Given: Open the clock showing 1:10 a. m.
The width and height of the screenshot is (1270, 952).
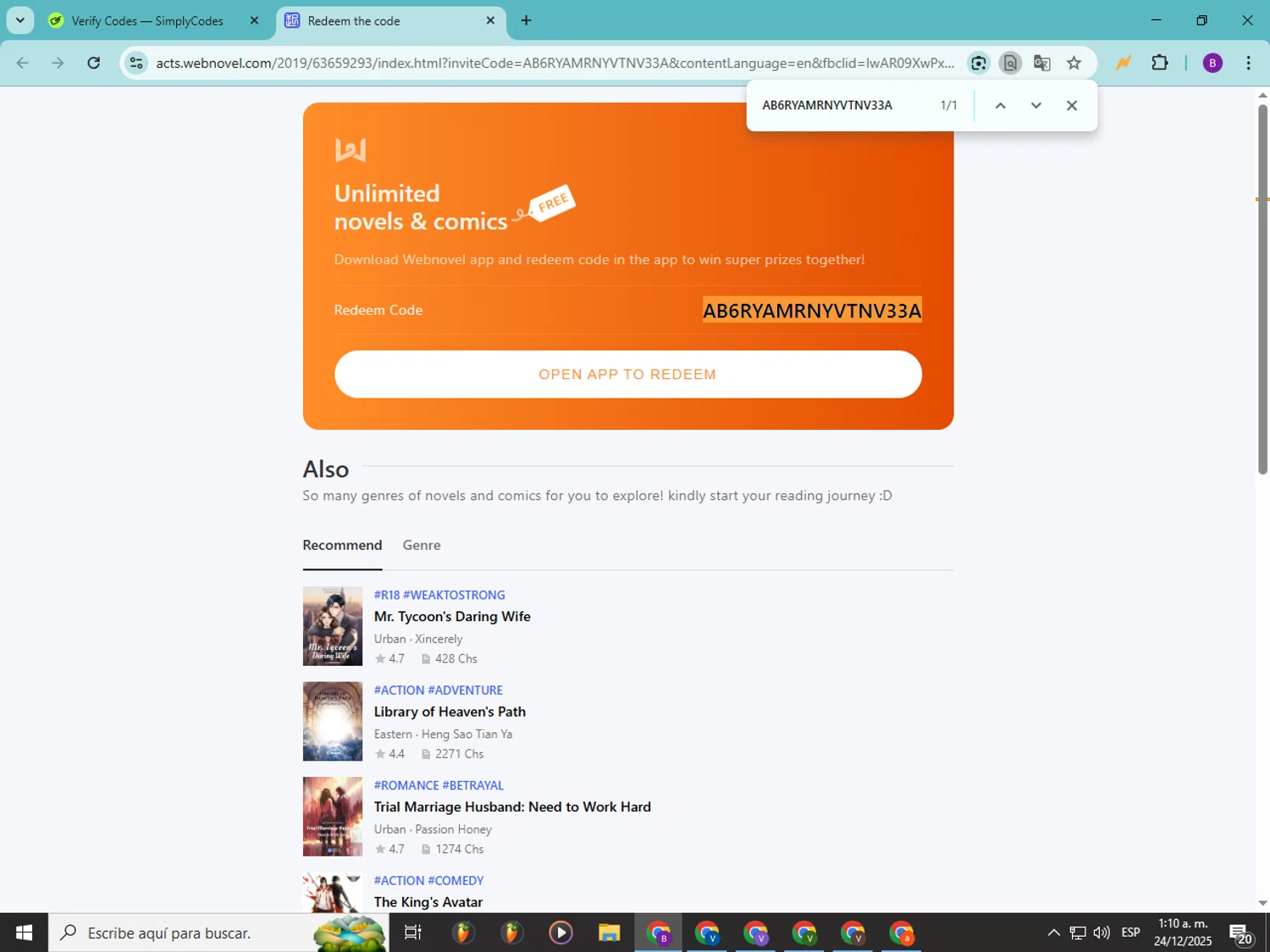Looking at the screenshot, I should coord(1183,933).
